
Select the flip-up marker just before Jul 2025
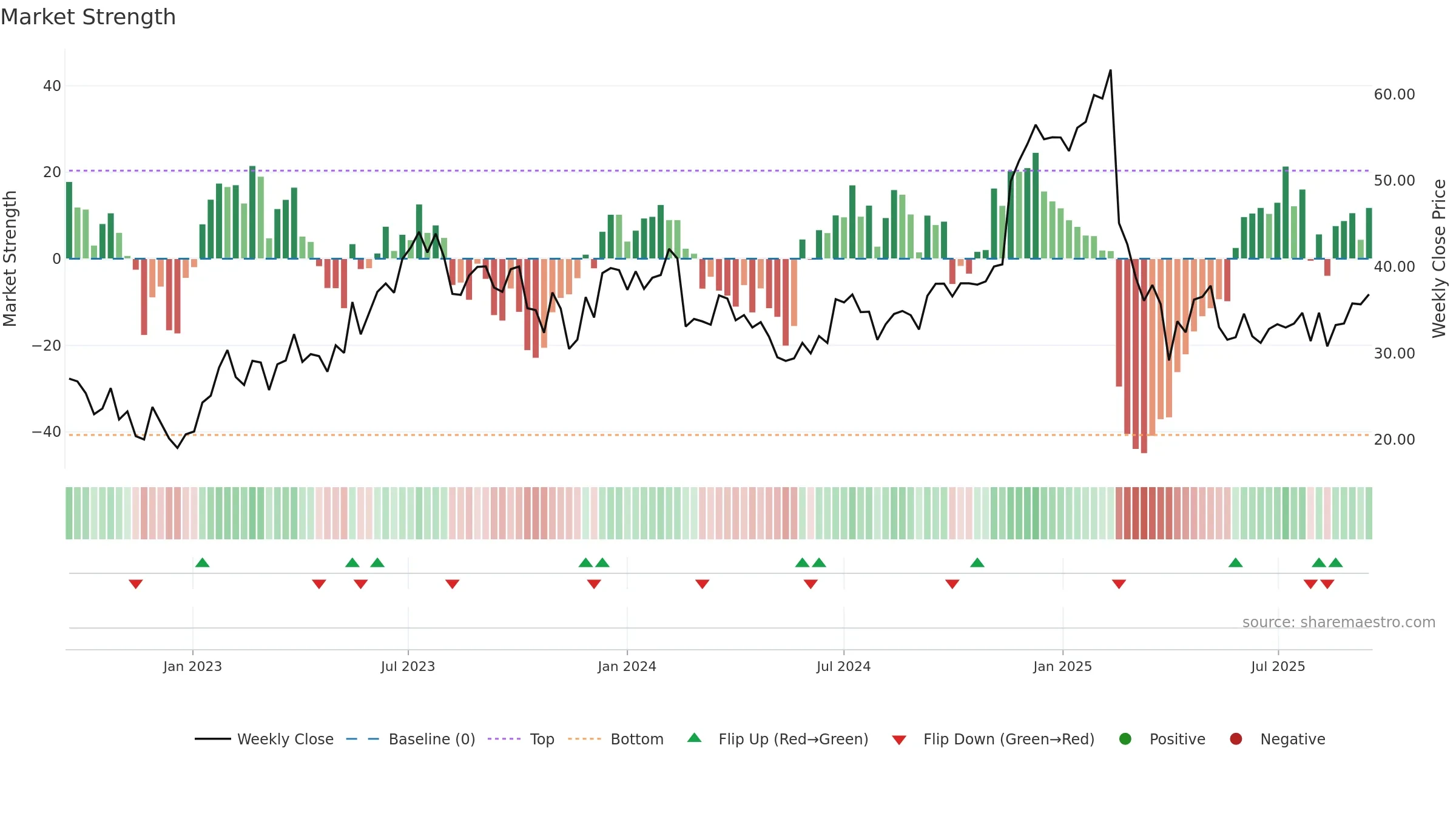(x=1236, y=562)
